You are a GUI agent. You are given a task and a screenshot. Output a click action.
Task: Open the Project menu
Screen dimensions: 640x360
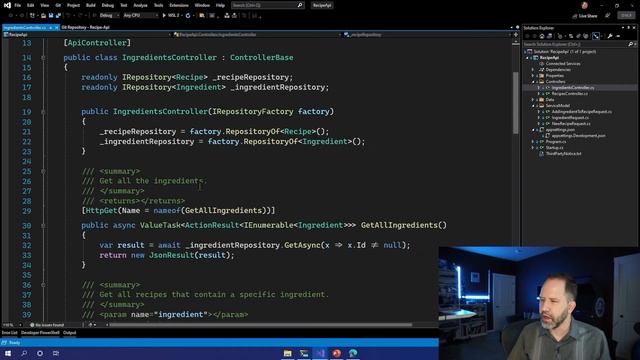tap(73, 5)
